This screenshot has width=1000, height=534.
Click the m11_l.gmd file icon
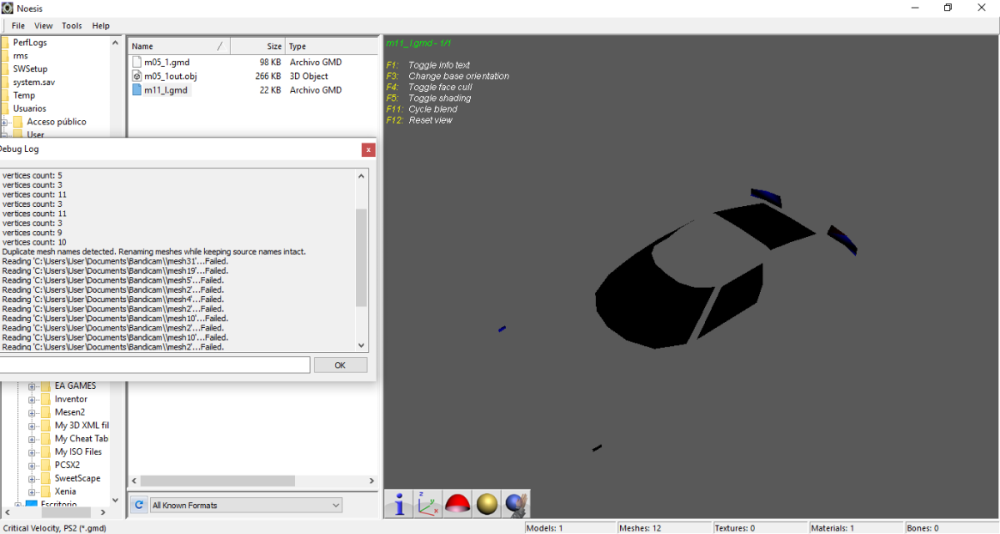click(137, 90)
